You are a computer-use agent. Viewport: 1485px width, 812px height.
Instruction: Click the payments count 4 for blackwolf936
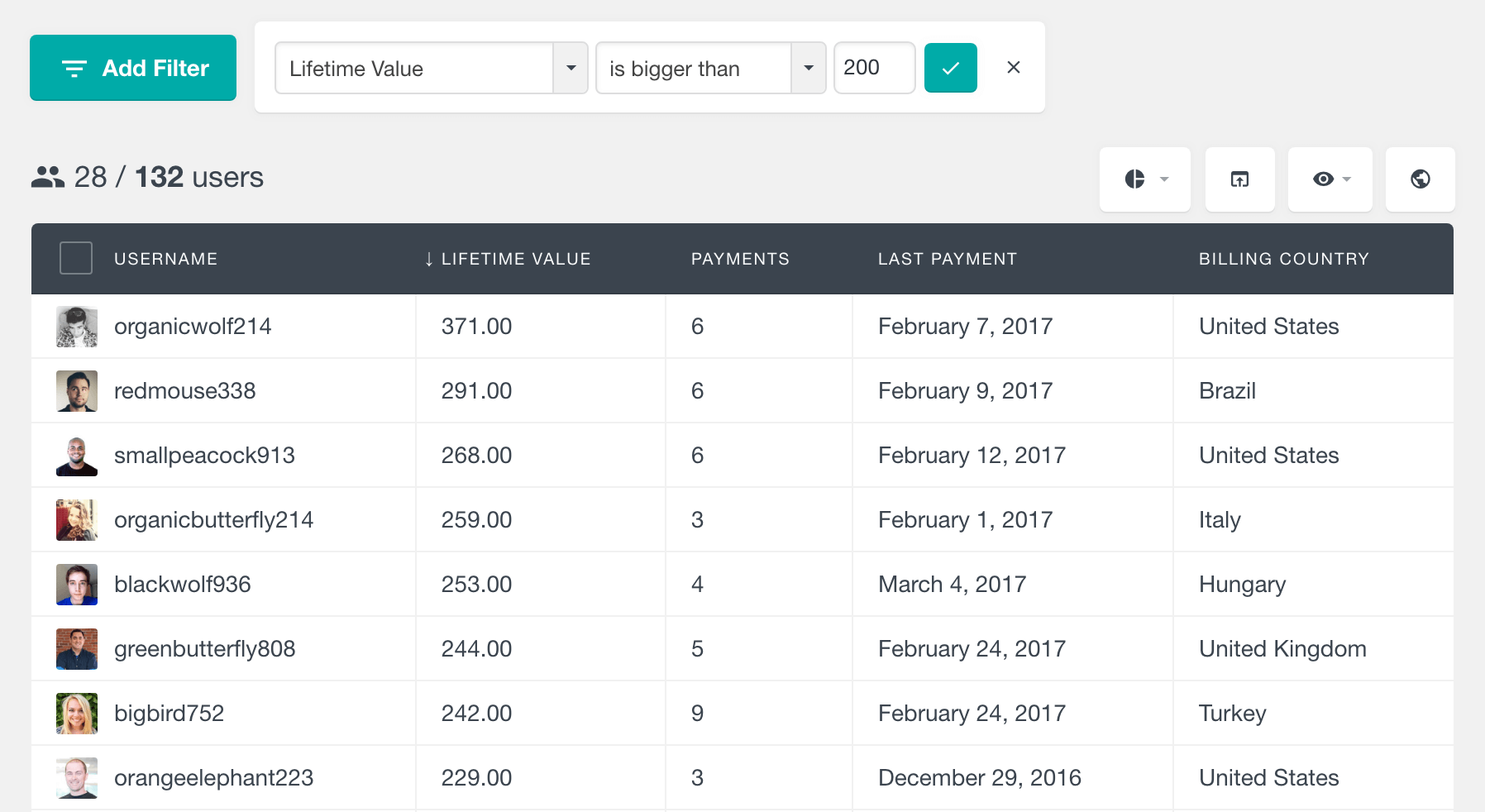click(x=698, y=585)
